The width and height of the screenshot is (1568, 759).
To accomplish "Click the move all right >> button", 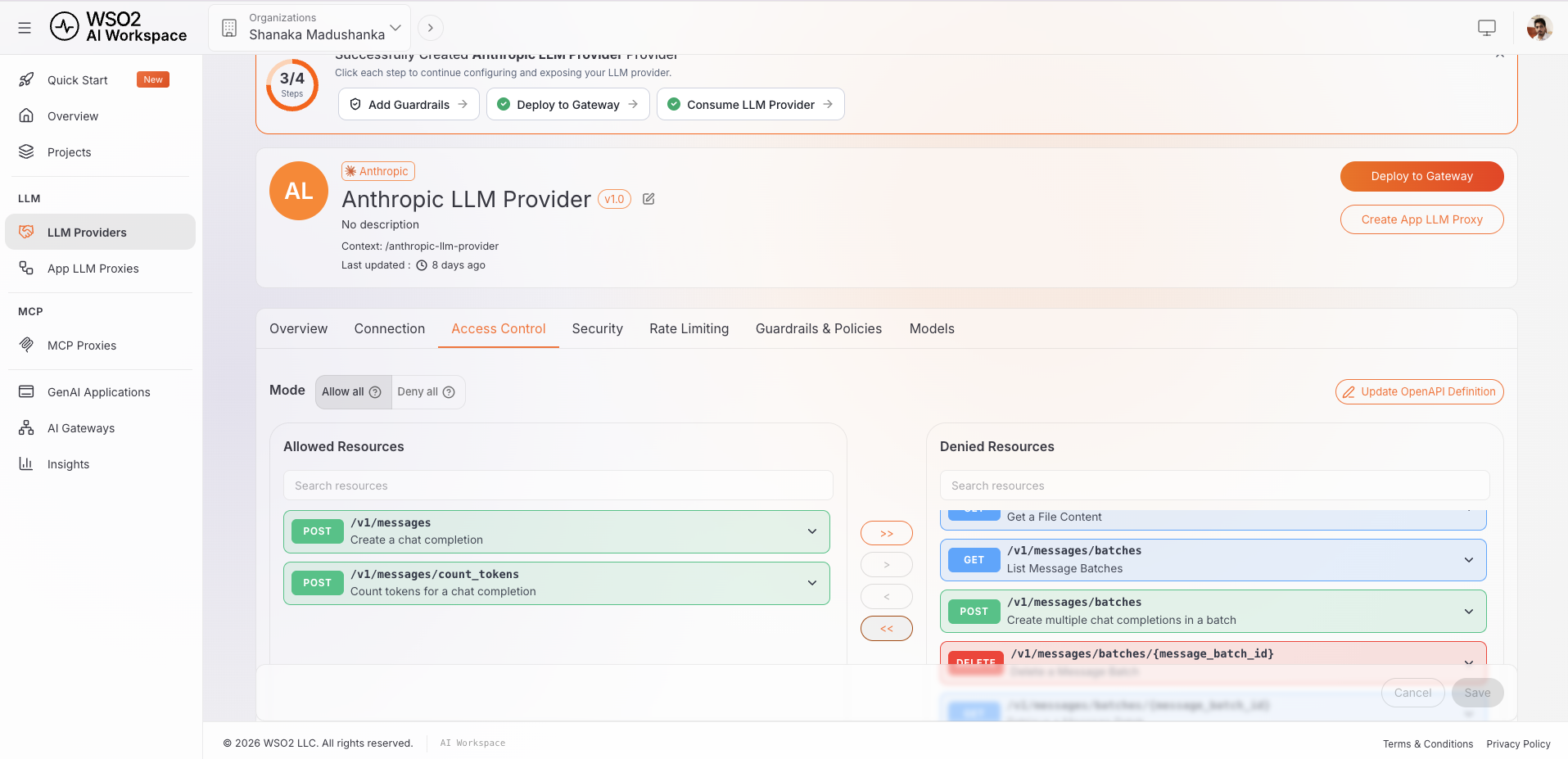I will (x=887, y=533).
